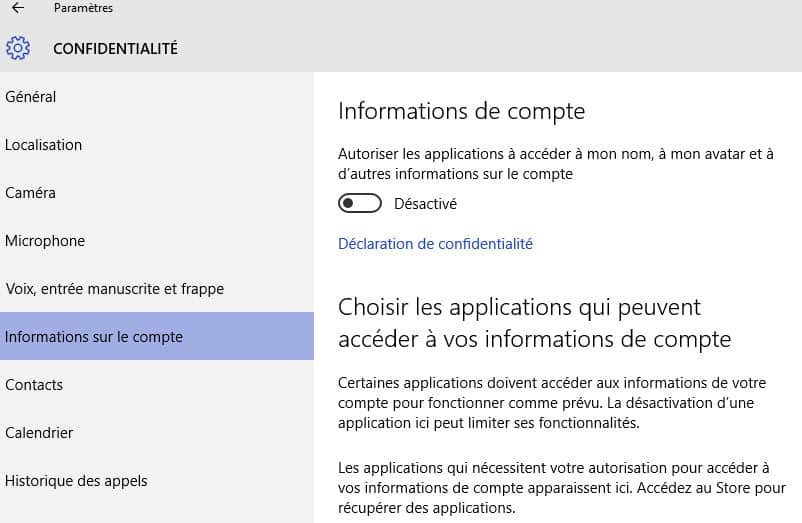
Task: Click the back arrow icon
Action: pos(18,8)
